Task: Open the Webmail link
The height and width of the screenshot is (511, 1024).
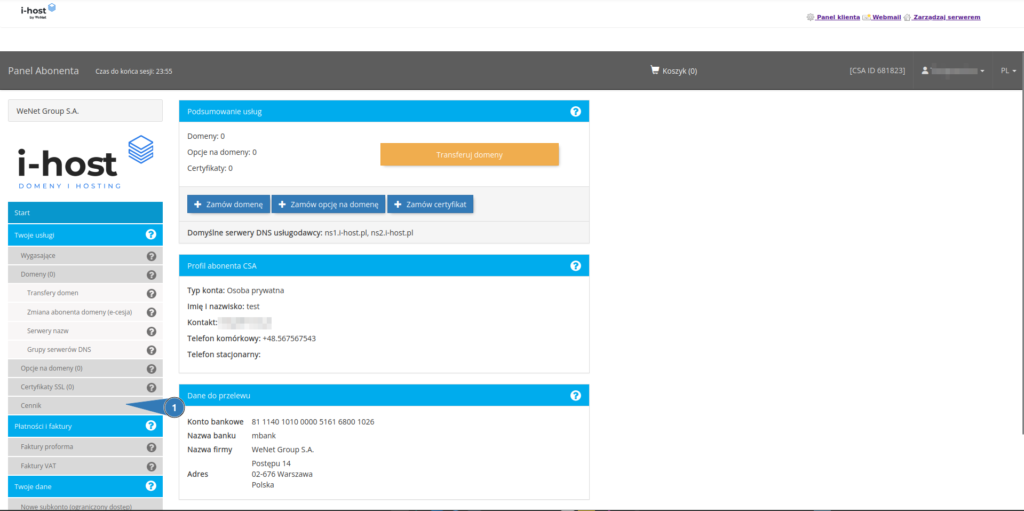Action: click(886, 18)
